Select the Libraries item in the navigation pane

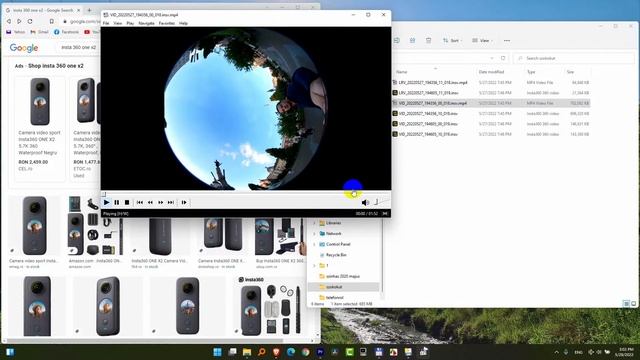pos(333,223)
